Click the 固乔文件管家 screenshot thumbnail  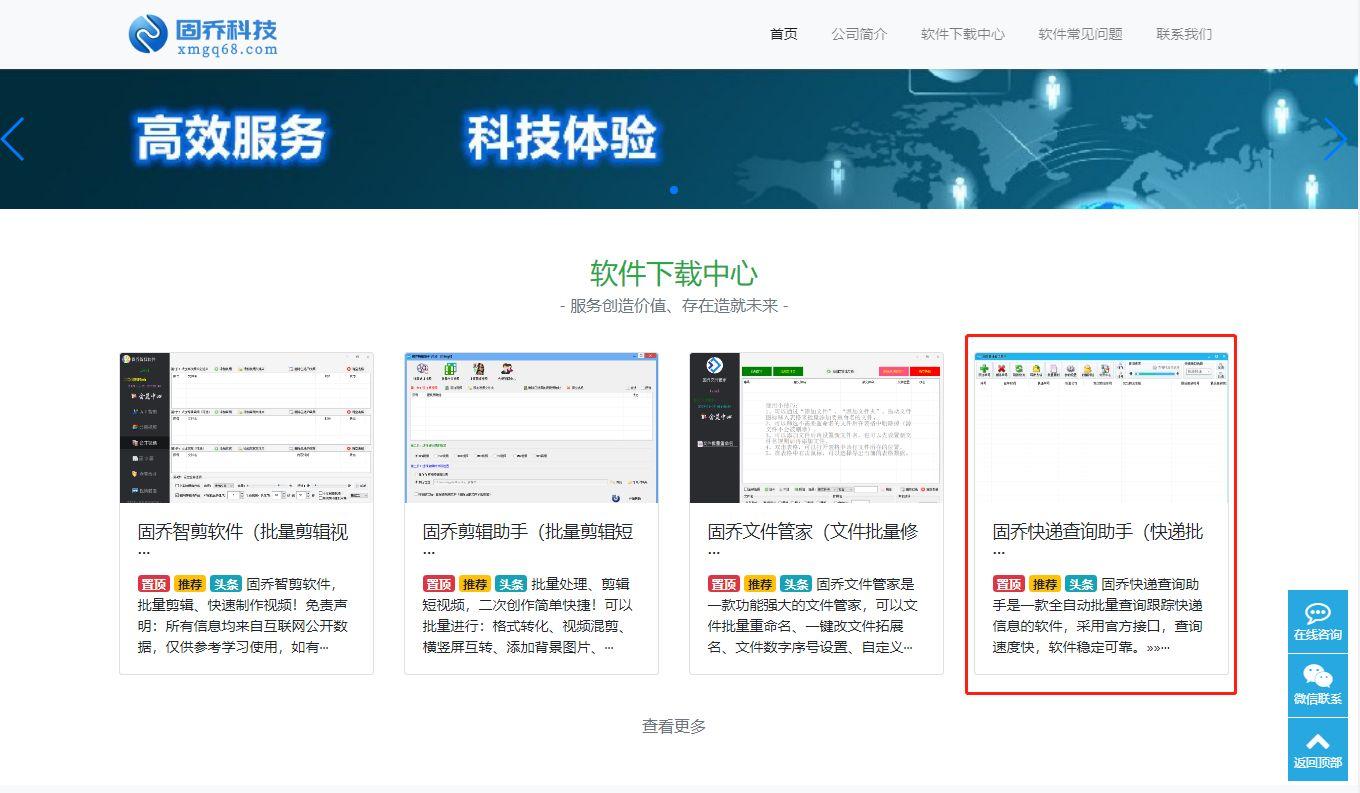click(816, 426)
